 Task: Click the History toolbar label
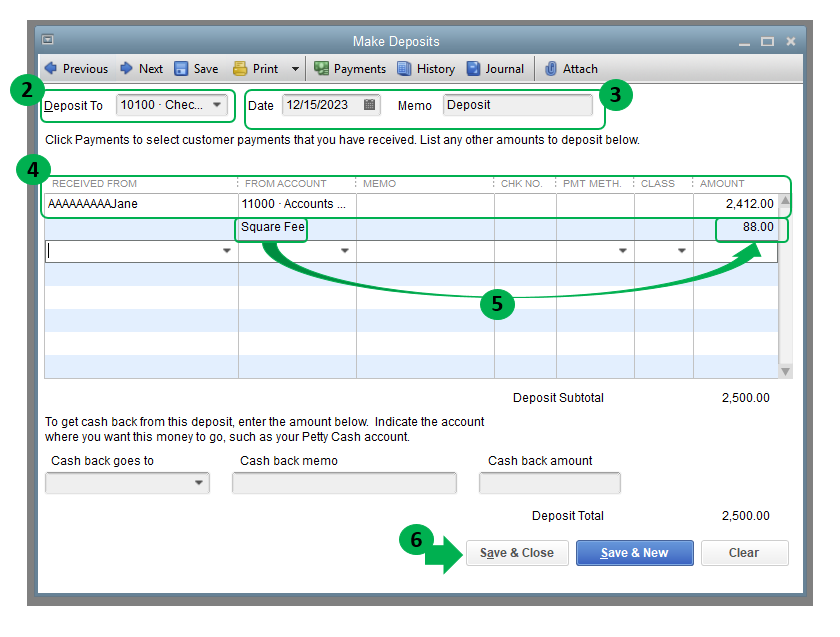pyautogui.click(x=436, y=69)
